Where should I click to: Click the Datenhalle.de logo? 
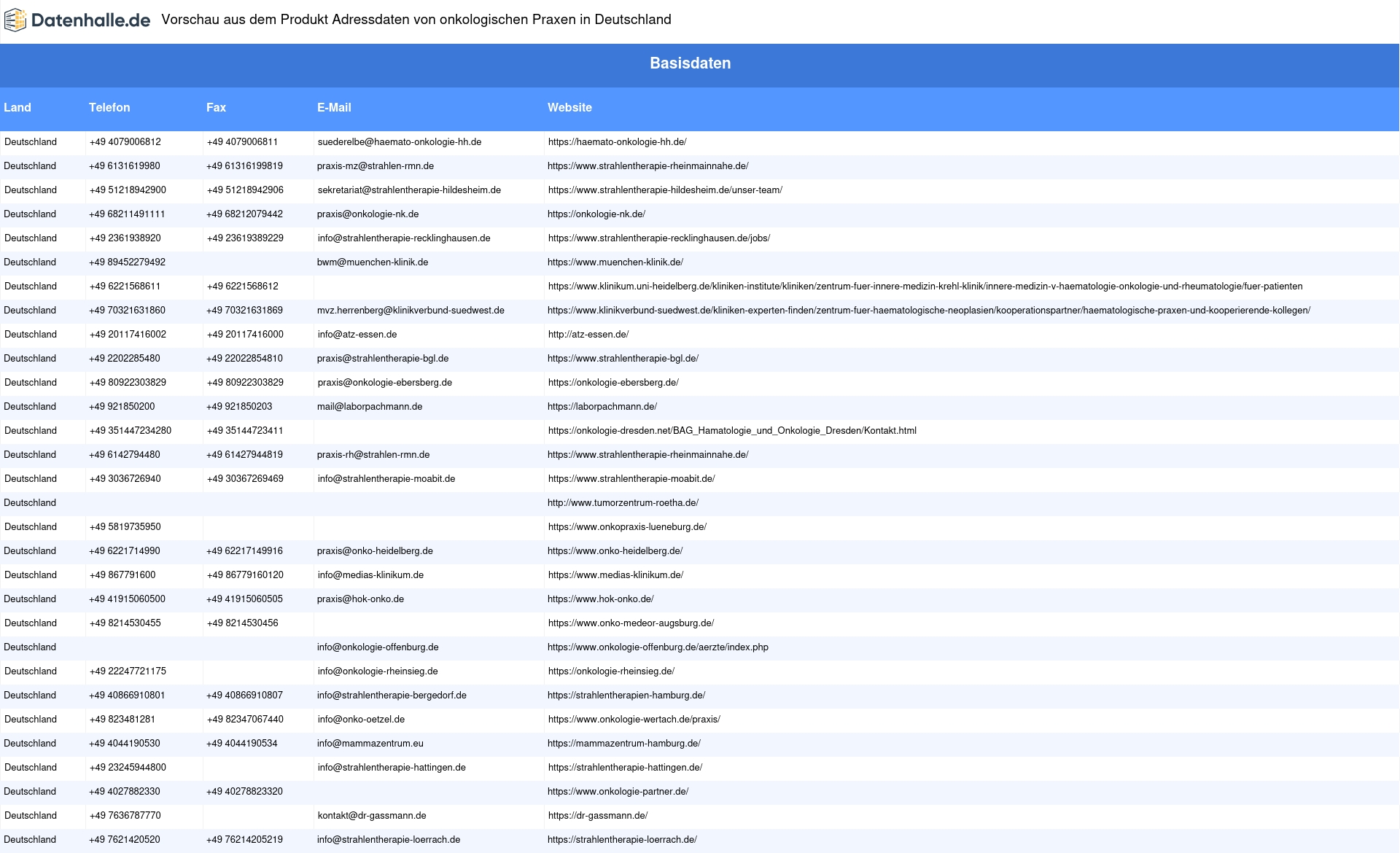(77, 20)
